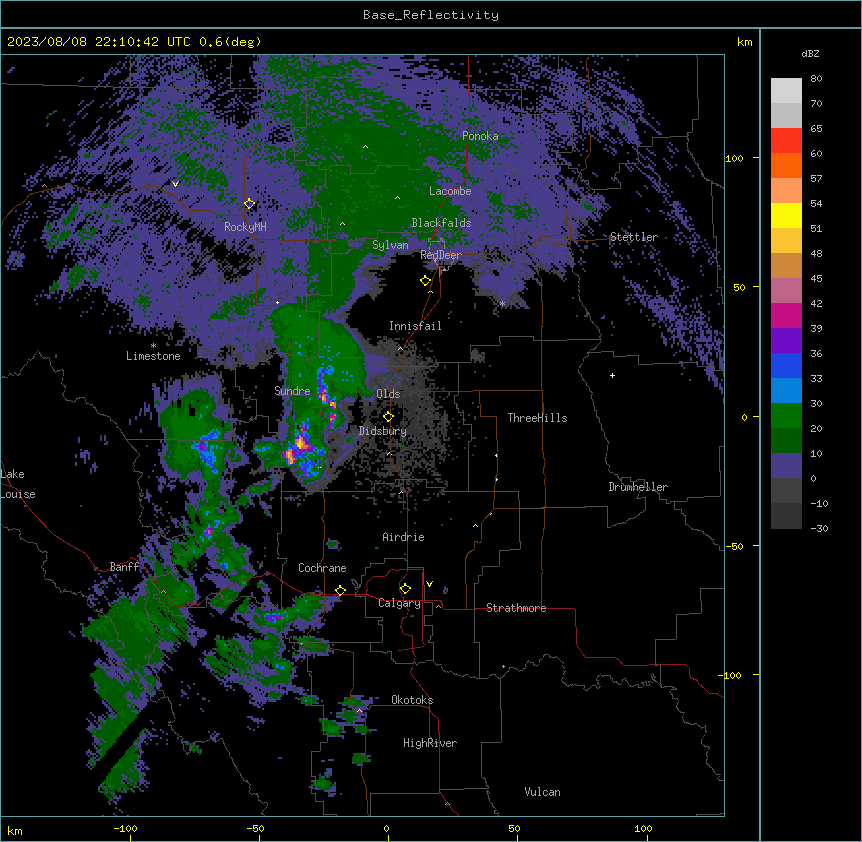Pick the red 60-65 dBZ legend swatch
The height and width of the screenshot is (842, 862).
pos(786,141)
